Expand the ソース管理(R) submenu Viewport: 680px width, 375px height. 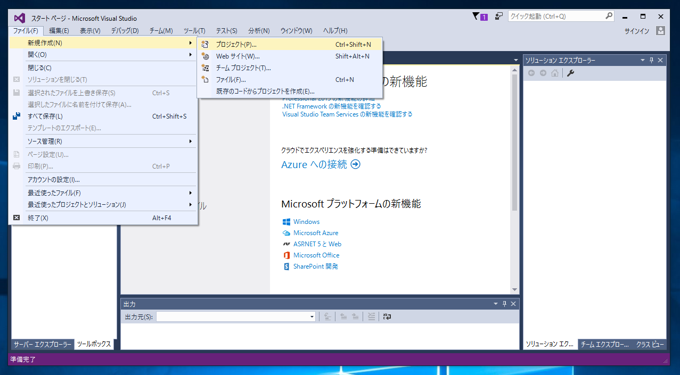point(103,141)
